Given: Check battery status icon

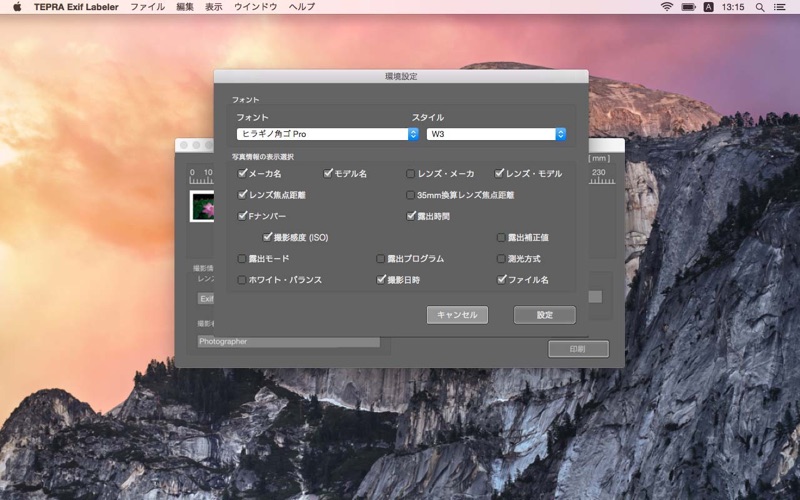Looking at the screenshot, I should point(688,7).
